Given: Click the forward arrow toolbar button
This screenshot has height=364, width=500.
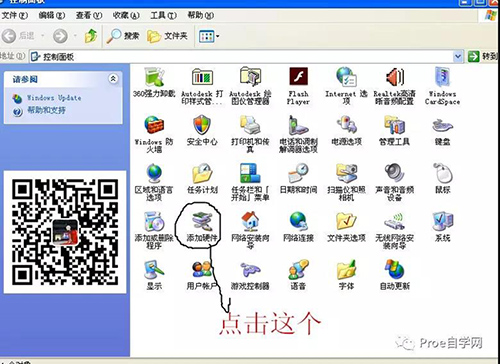Looking at the screenshot, I should pos(60,36).
